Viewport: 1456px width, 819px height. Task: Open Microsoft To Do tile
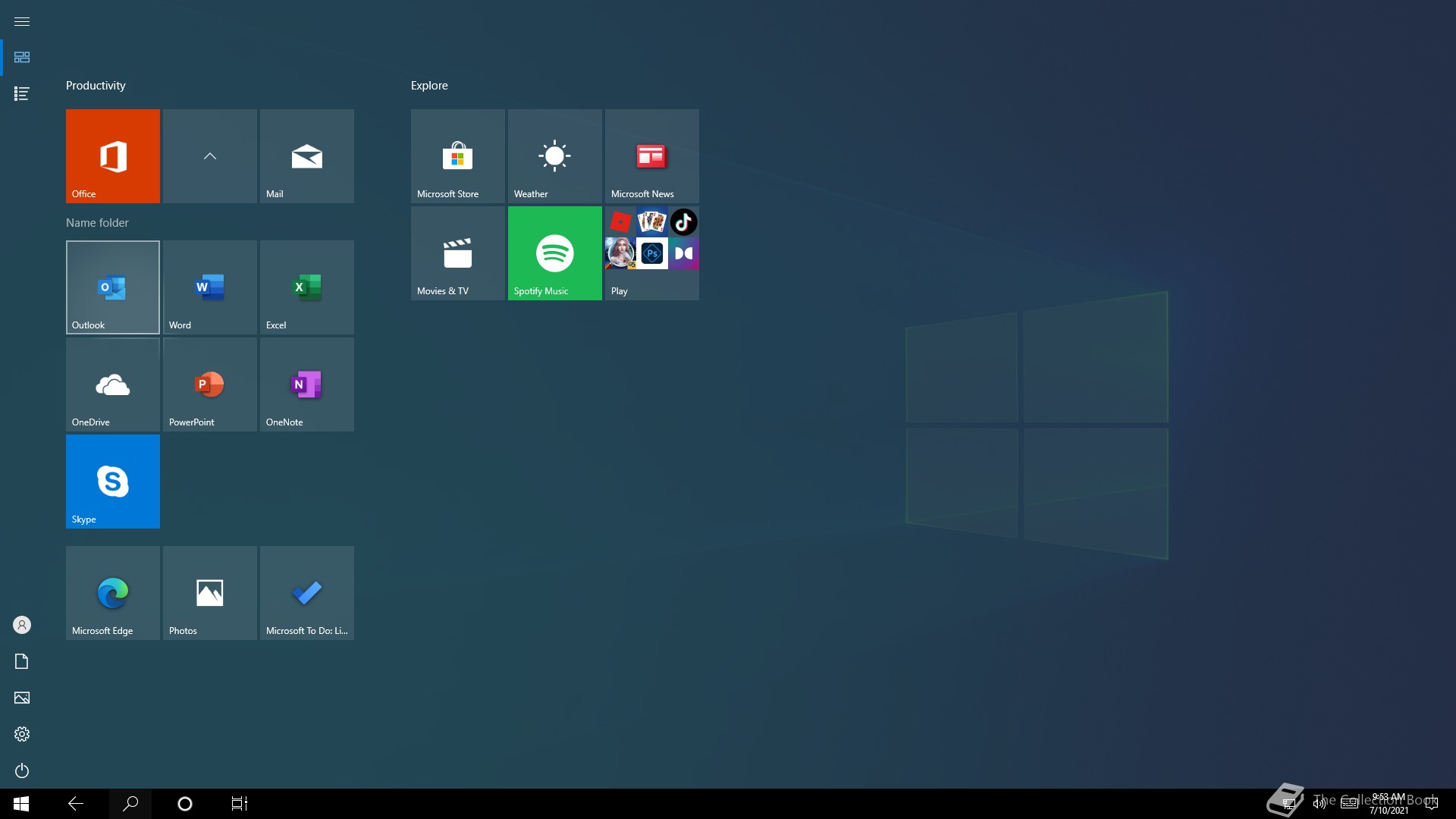tap(307, 593)
